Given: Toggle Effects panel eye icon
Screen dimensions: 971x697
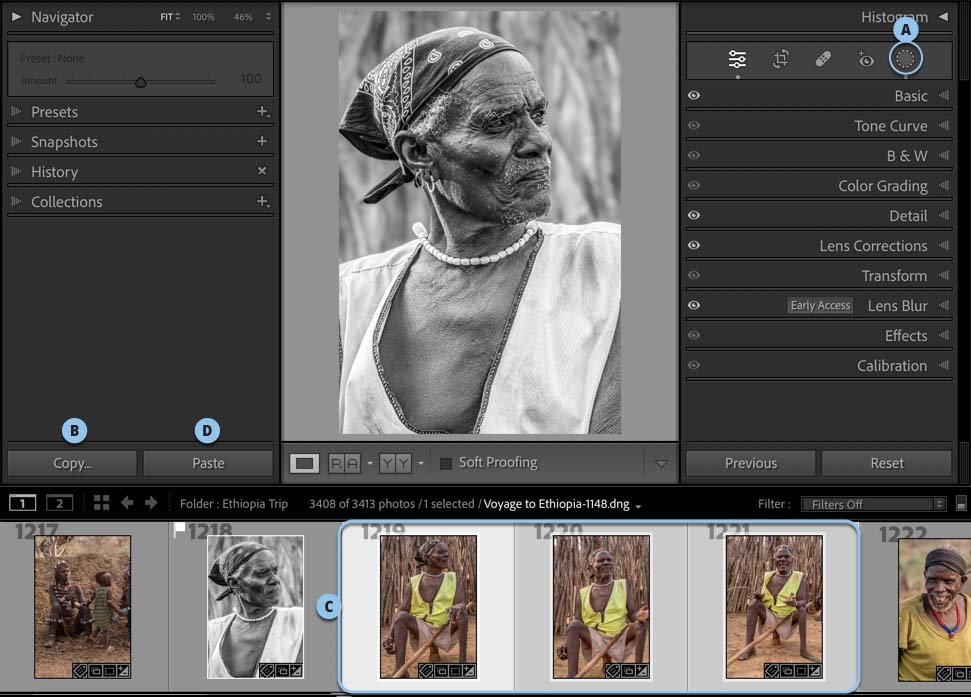Looking at the screenshot, I should [x=694, y=335].
